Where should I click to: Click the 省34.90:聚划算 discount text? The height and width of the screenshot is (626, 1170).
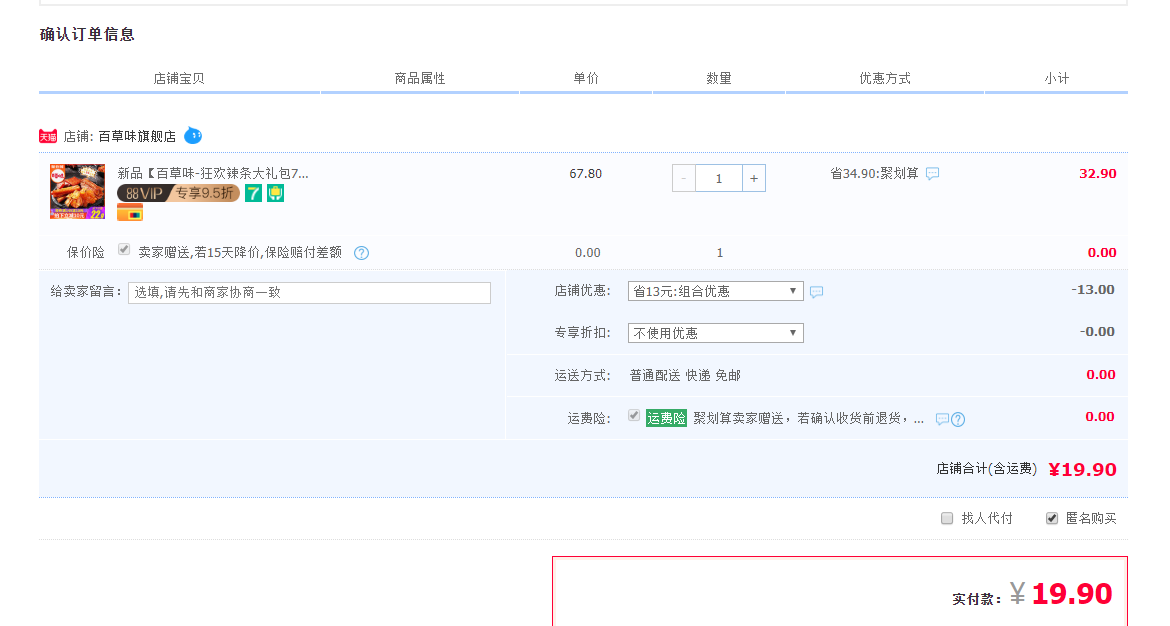pyautogui.click(x=874, y=174)
